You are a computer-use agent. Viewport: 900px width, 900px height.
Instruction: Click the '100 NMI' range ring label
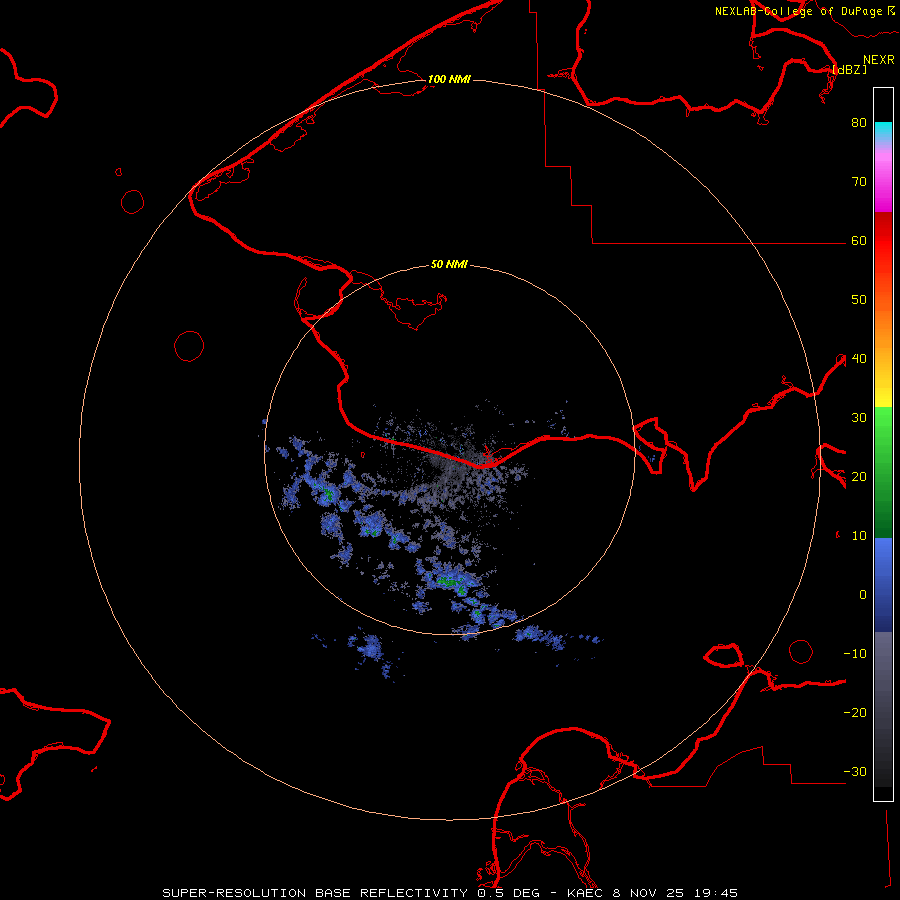pos(449,79)
